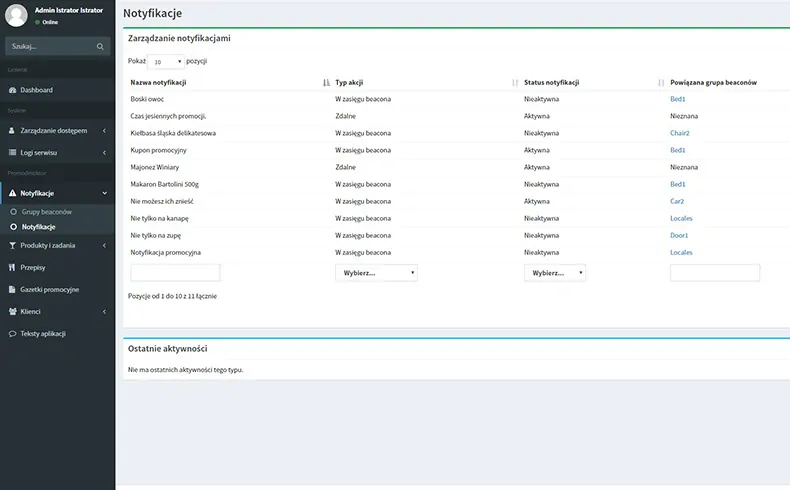Open the Logi serwisu menu
This screenshot has height=490, width=790.
(58, 152)
